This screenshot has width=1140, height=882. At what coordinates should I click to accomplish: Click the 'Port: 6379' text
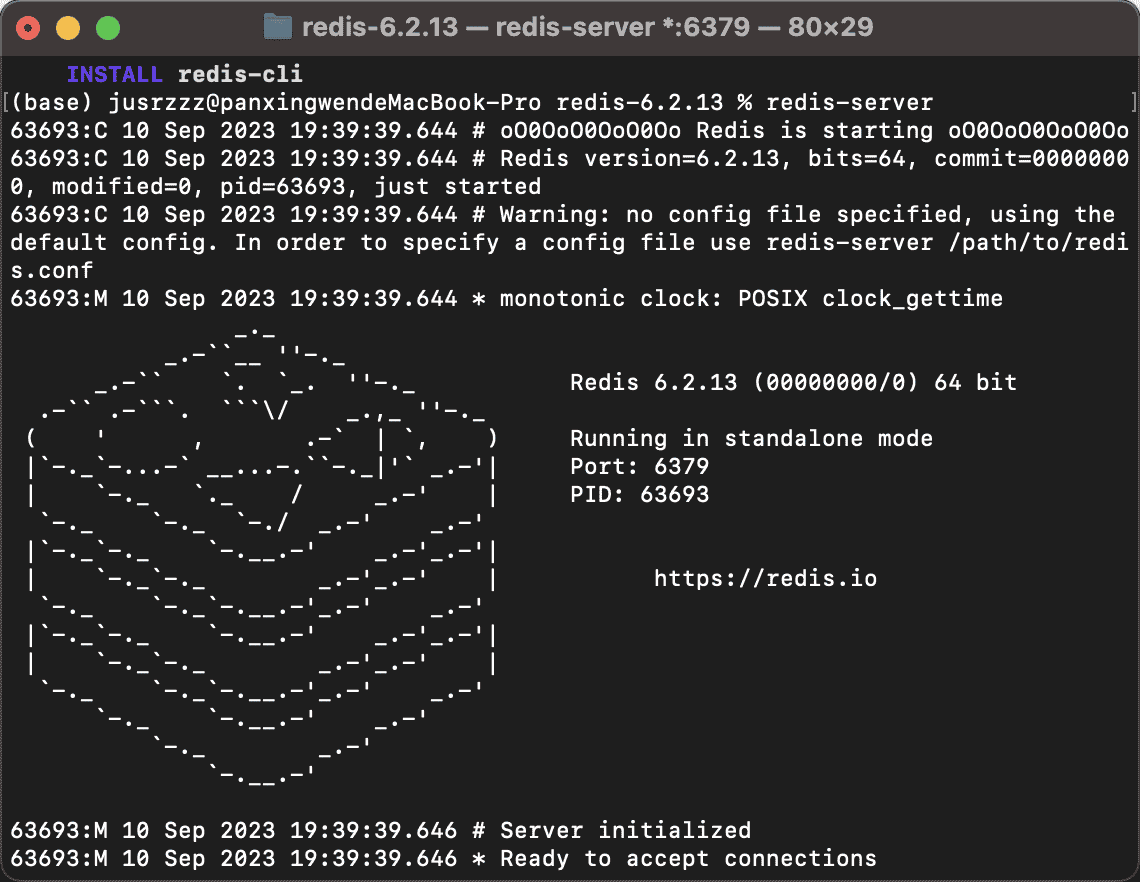click(x=639, y=466)
